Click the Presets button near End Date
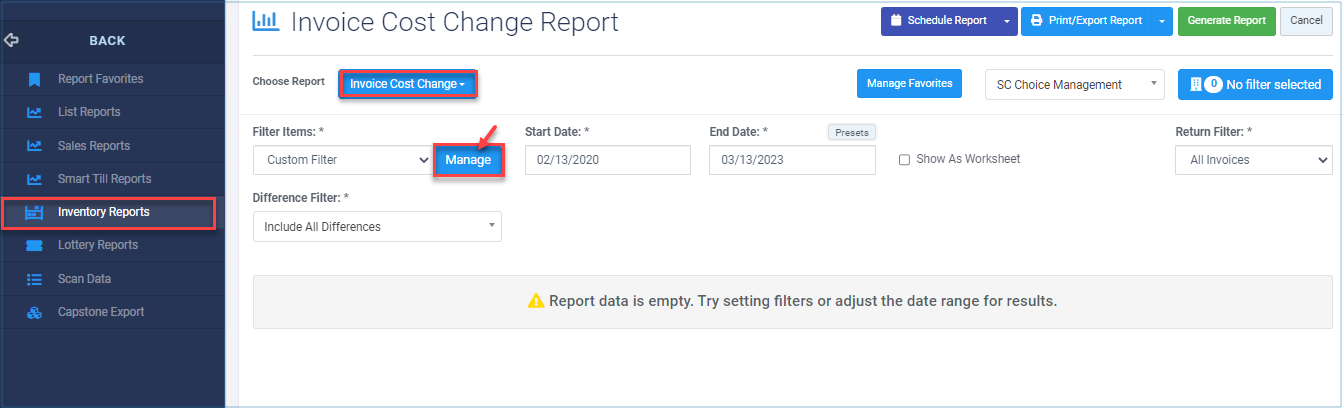Screen dimensions: 1344x408 pyautogui.click(x=851, y=132)
